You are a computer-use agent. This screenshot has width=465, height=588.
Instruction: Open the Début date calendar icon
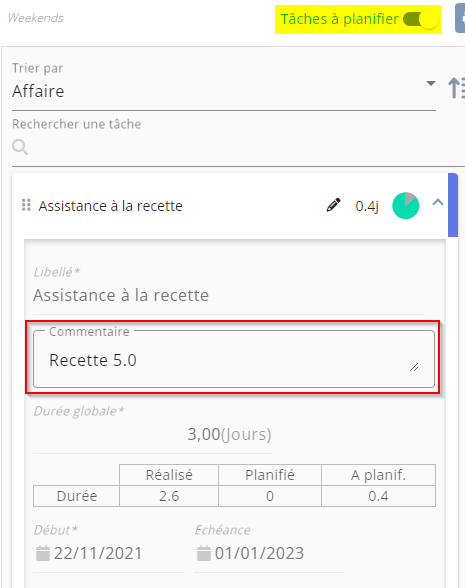click(x=43, y=553)
